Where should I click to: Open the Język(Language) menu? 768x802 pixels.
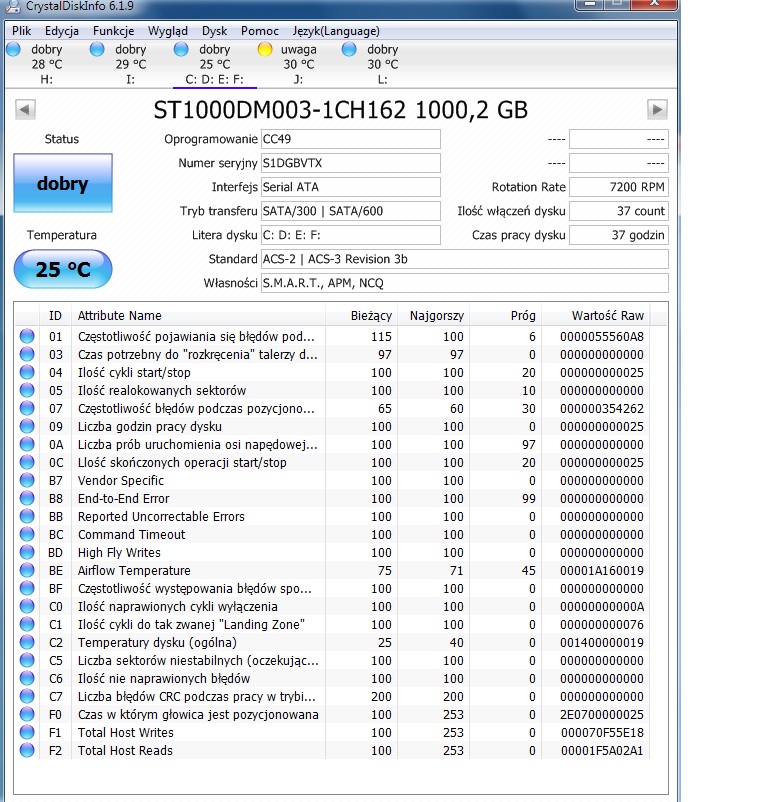point(336,31)
